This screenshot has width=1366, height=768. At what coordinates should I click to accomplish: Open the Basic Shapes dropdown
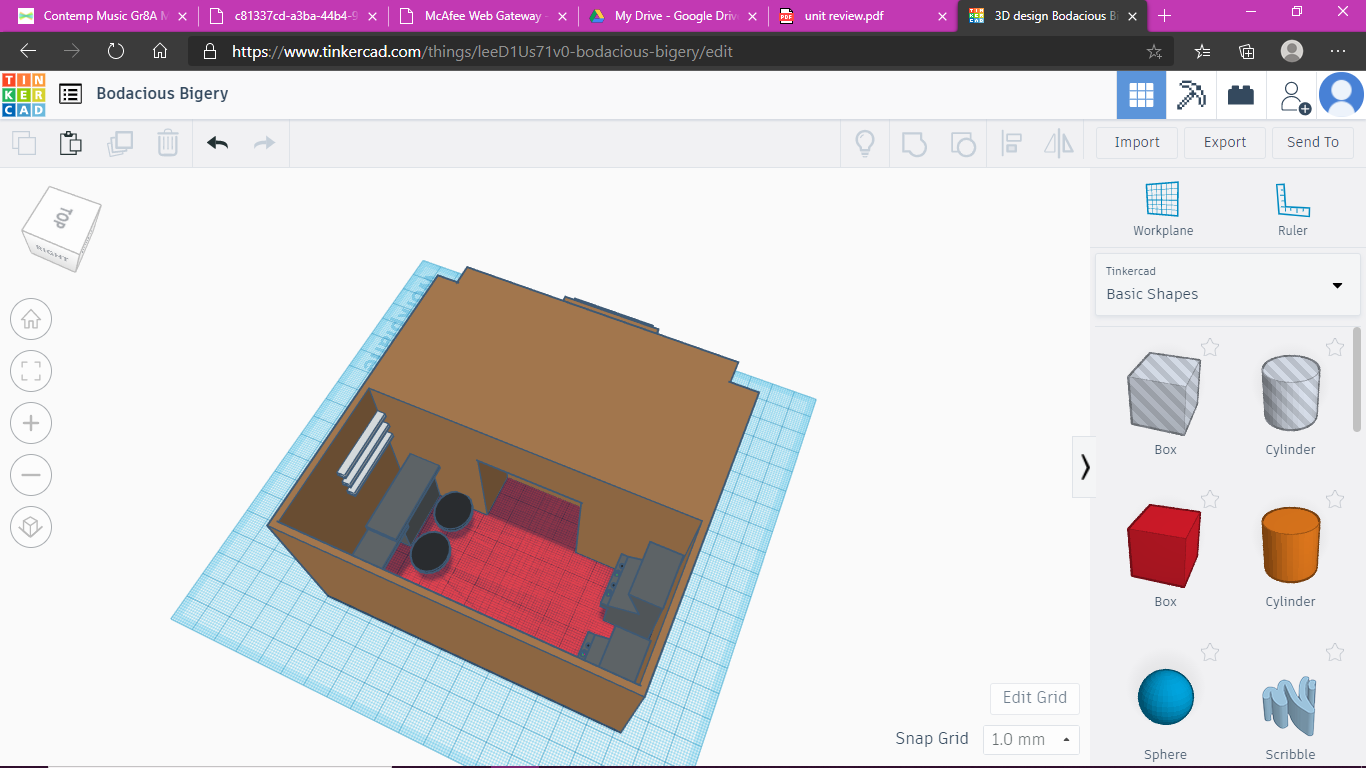[1228, 284]
